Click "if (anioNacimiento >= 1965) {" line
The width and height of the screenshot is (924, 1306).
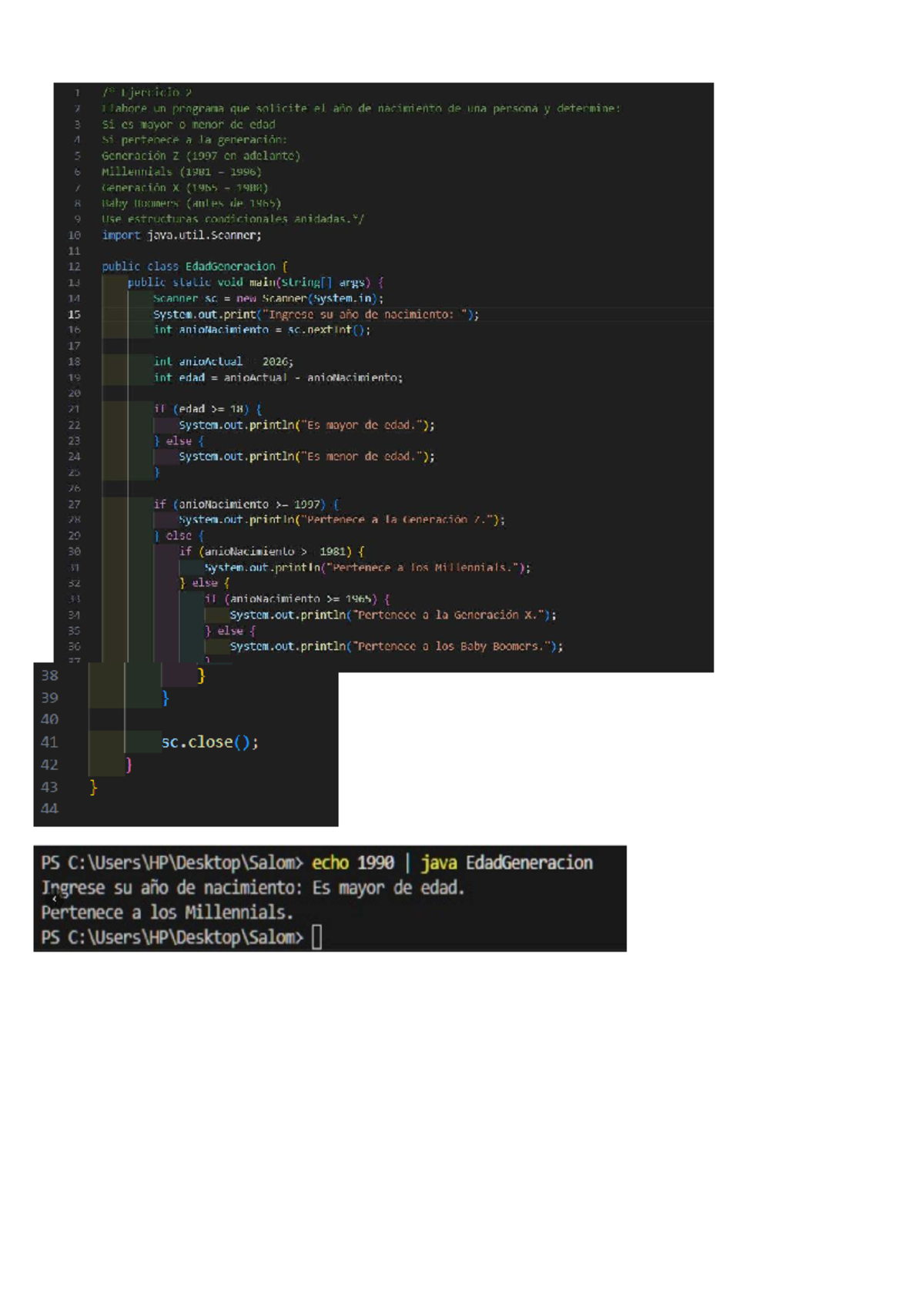point(297,599)
